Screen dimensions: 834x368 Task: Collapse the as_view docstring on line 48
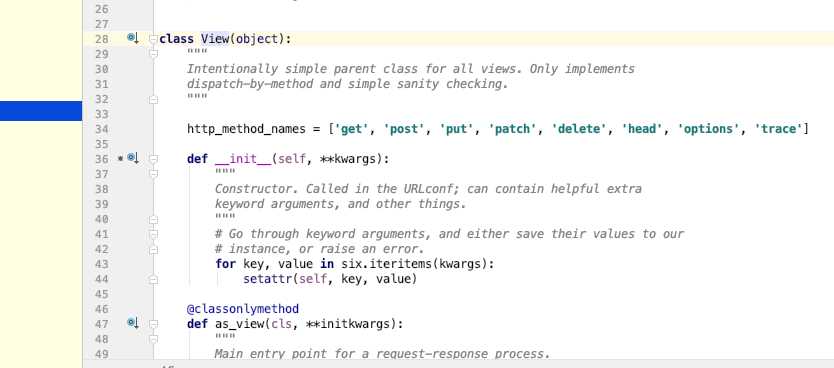pyautogui.click(x=153, y=338)
